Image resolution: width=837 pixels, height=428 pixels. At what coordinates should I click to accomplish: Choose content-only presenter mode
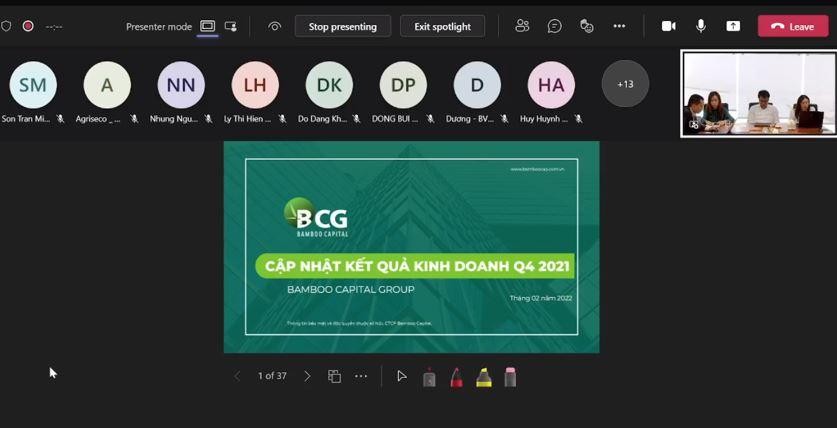pyautogui.click(x=207, y=26)
